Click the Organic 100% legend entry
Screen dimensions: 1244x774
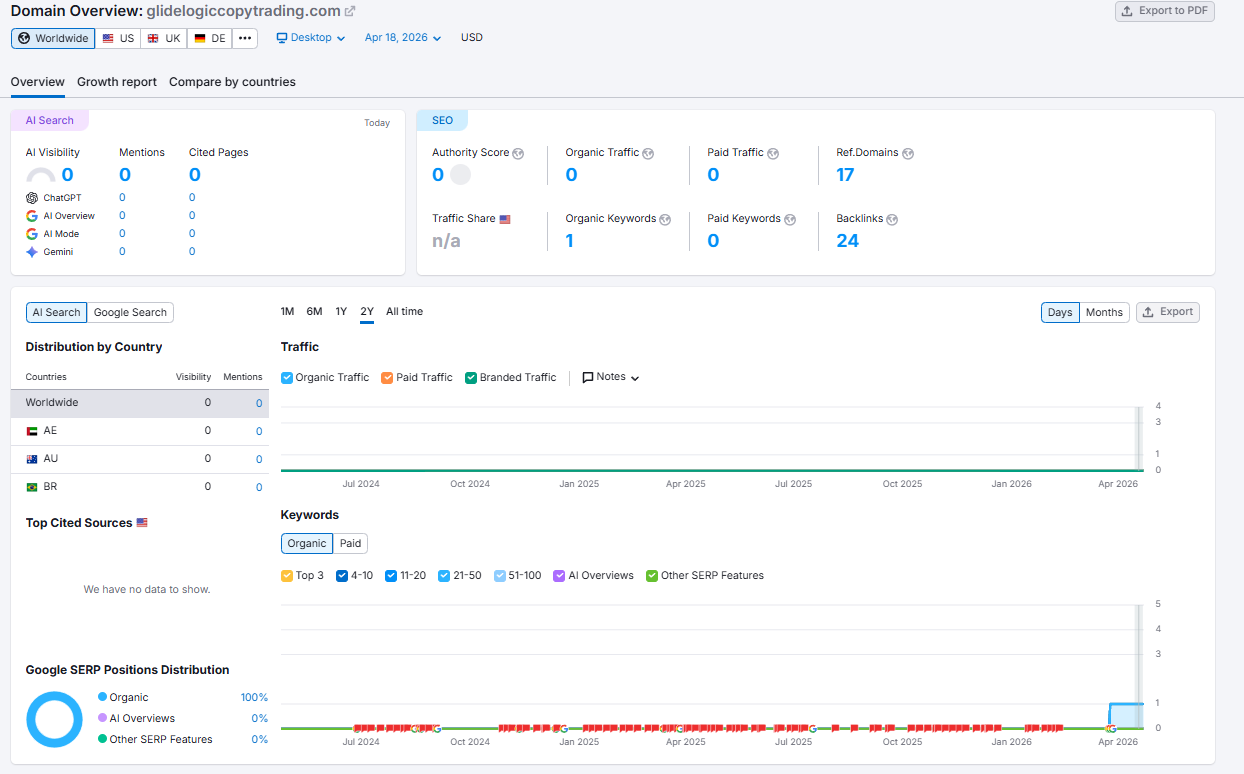[x=183, y=698]
